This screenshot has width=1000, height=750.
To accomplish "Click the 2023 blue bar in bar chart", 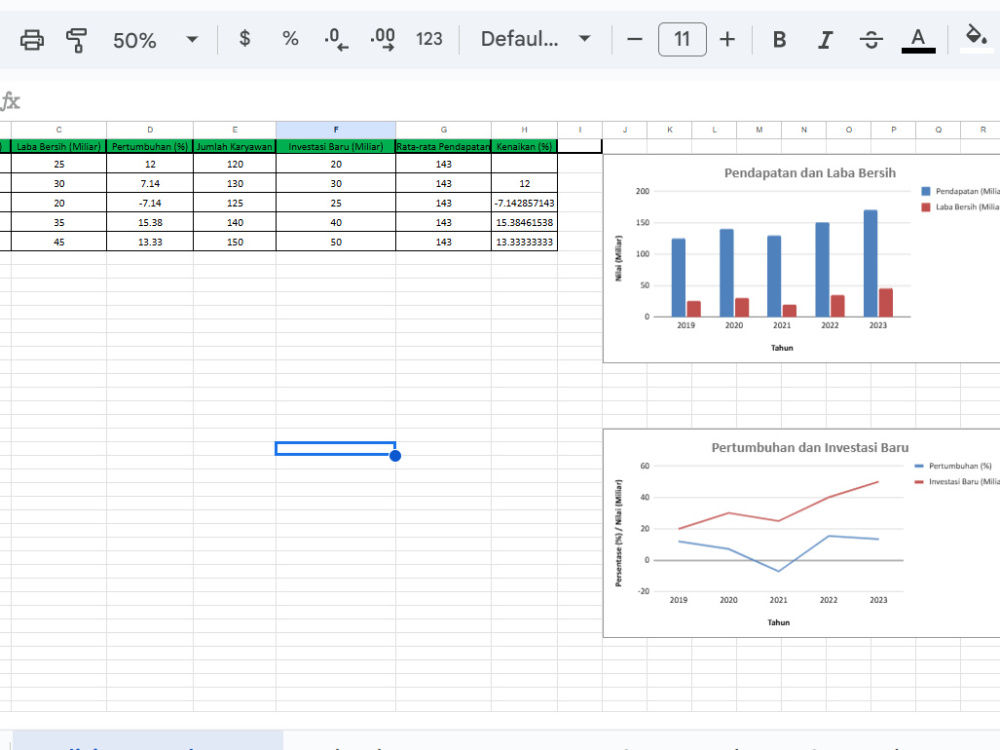I will tap(871, 263).
